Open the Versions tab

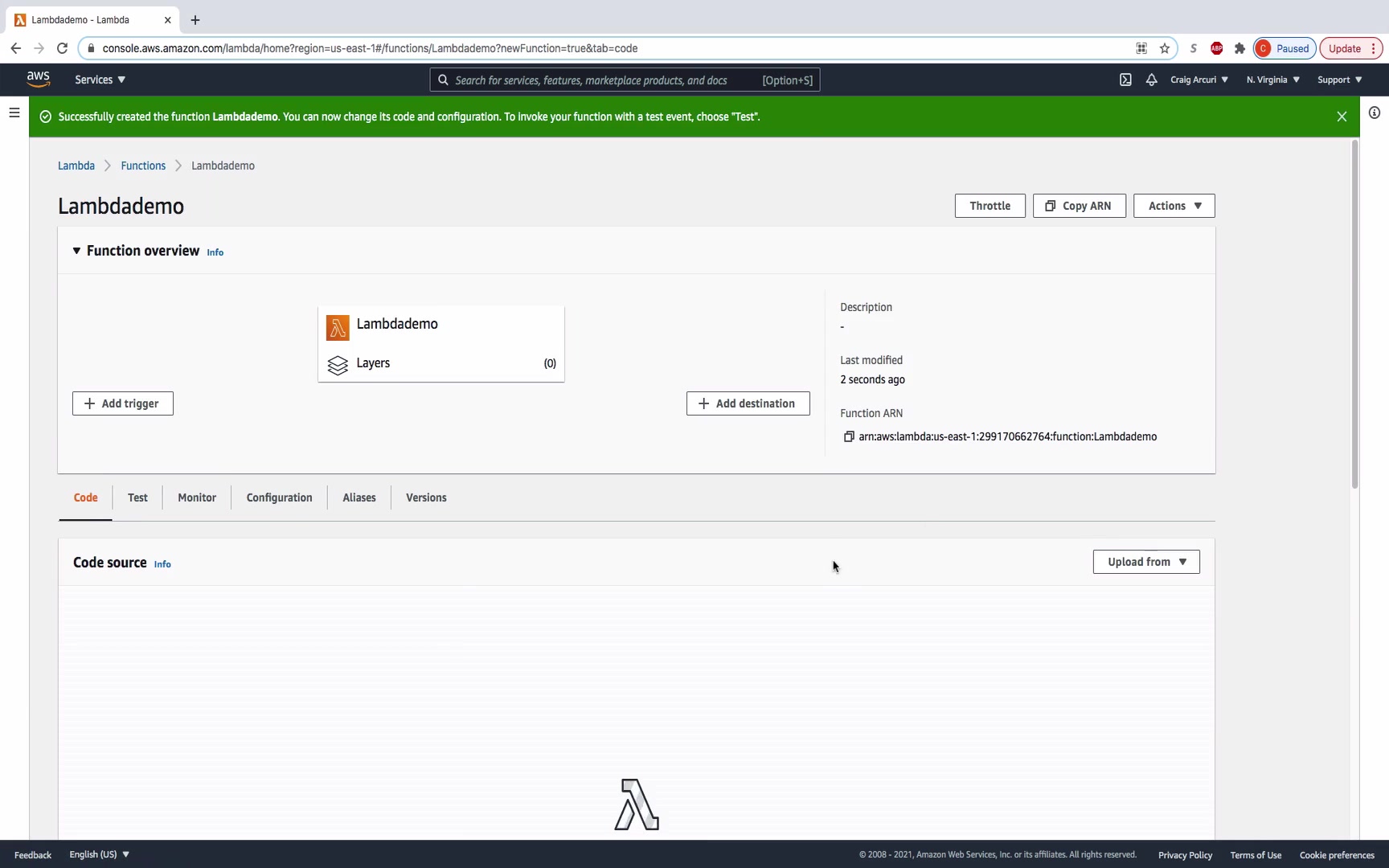point(426,497)
